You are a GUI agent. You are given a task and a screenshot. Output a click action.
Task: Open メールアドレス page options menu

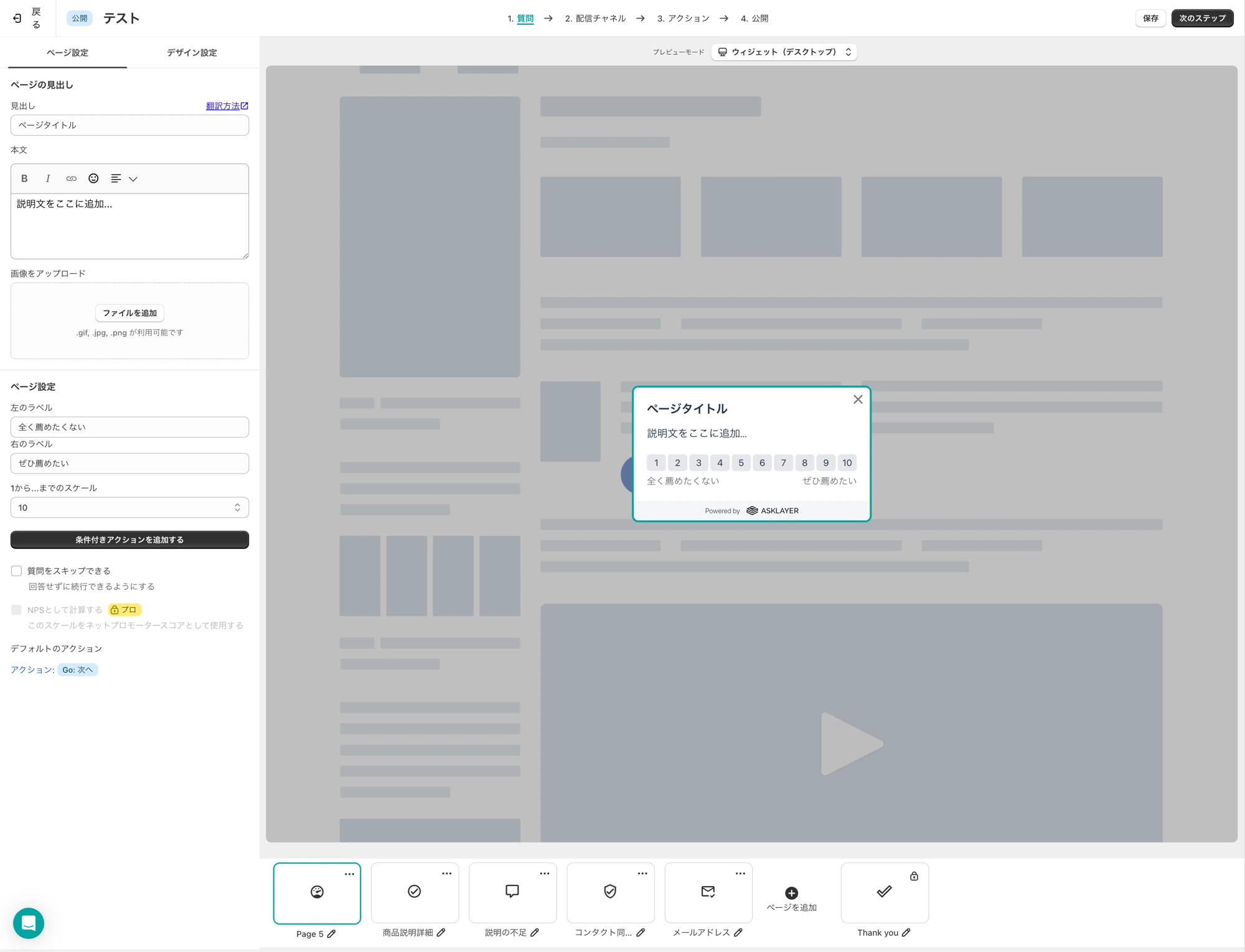pos(740,874)
